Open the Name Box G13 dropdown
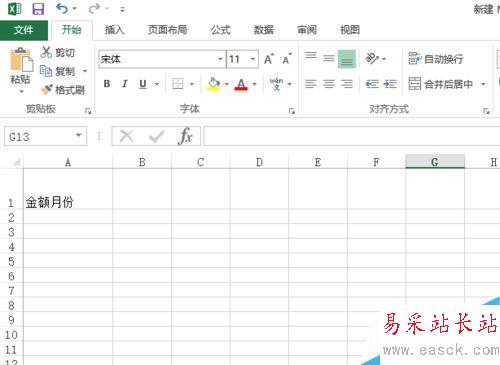Image resolution: width=500 pixels, height=365 pixels. point(79,135)
